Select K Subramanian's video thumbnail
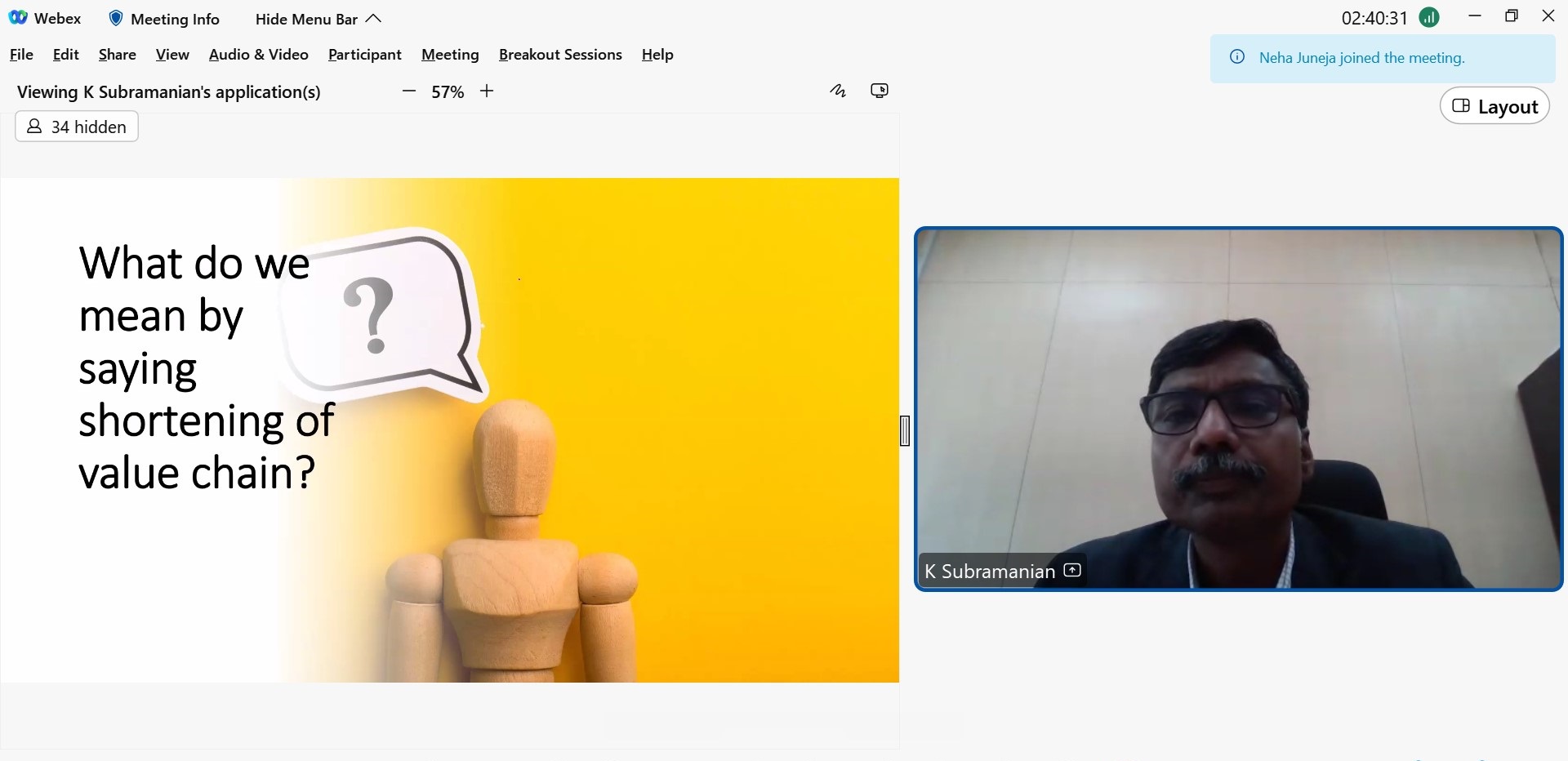Viewport: 1568px width, 761px height. point(1238,408)
